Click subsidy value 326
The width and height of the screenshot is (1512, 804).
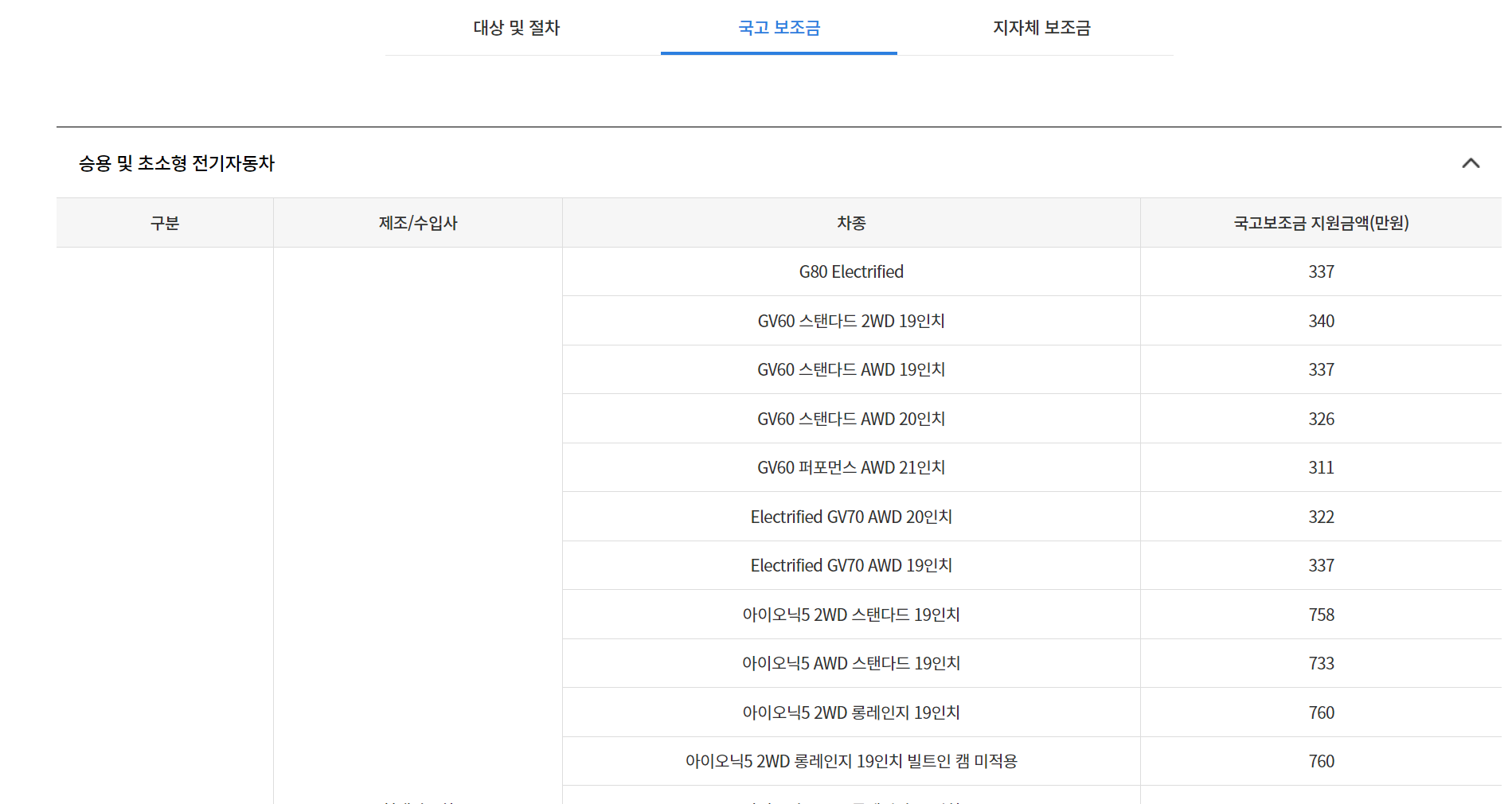(1321, 419)
